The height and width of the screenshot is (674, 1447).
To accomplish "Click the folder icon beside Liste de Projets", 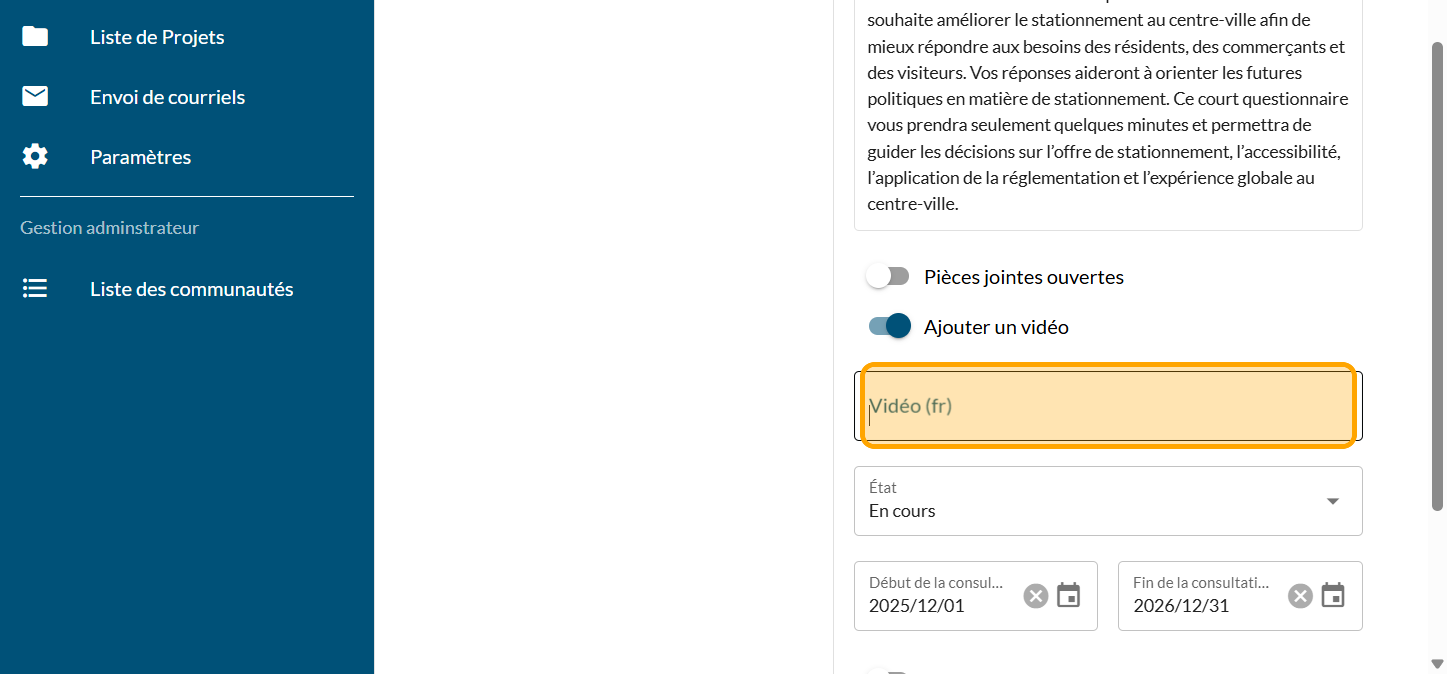I will coord(35,37).
